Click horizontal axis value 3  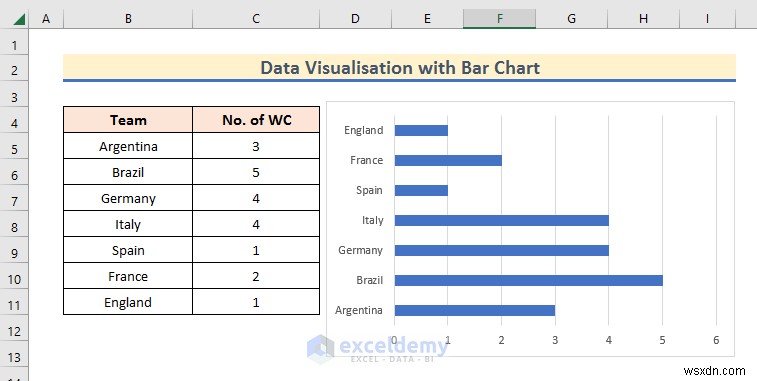coord(555,340)
